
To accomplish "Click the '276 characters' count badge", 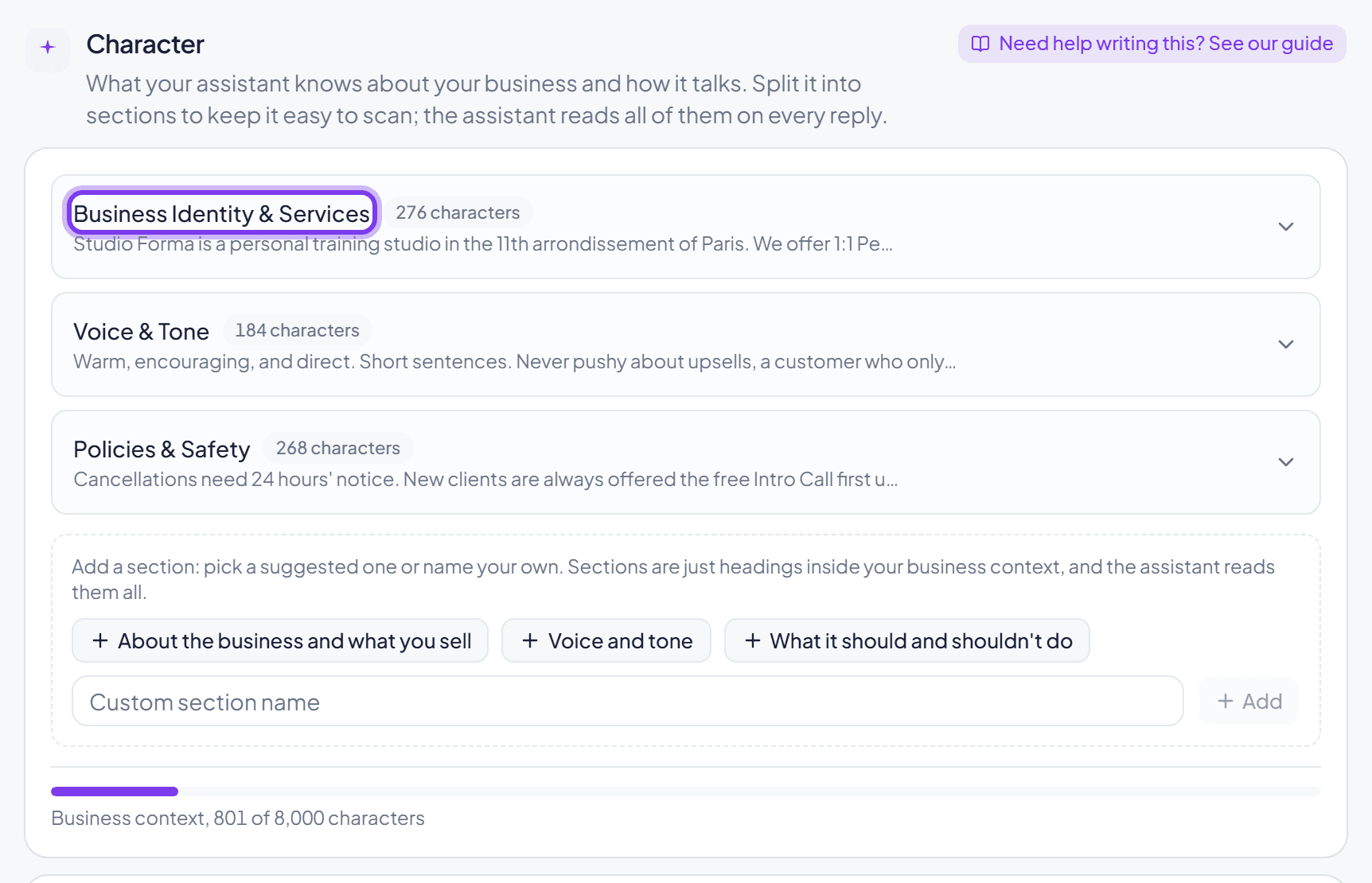I will pyautogui.click(x=458, y=212).
